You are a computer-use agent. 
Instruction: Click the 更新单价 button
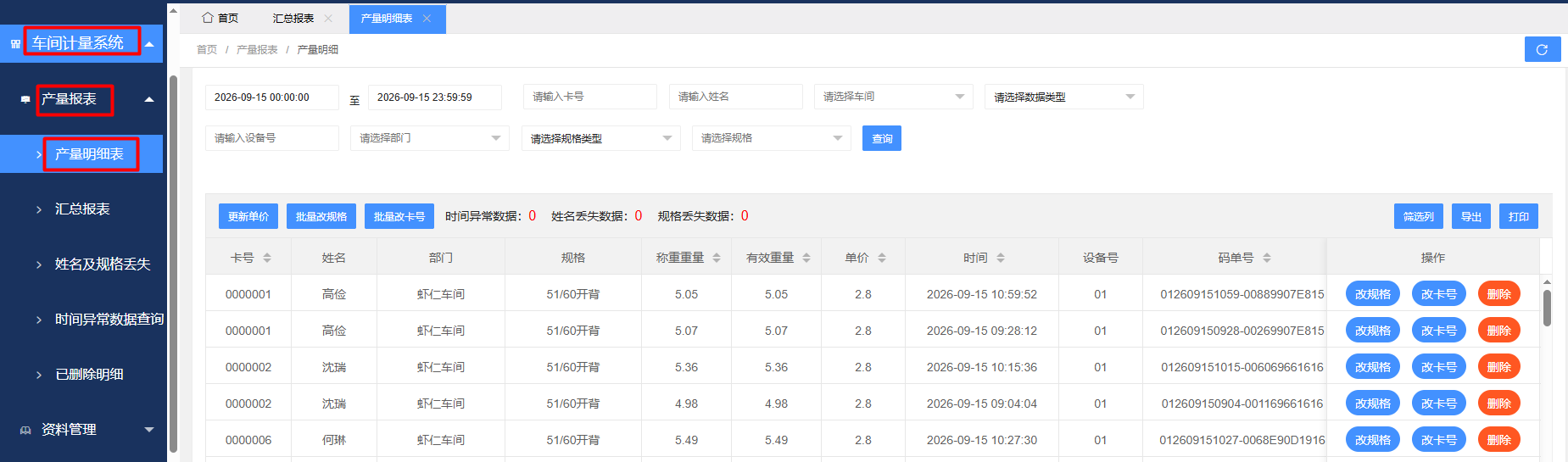point(248,216)
